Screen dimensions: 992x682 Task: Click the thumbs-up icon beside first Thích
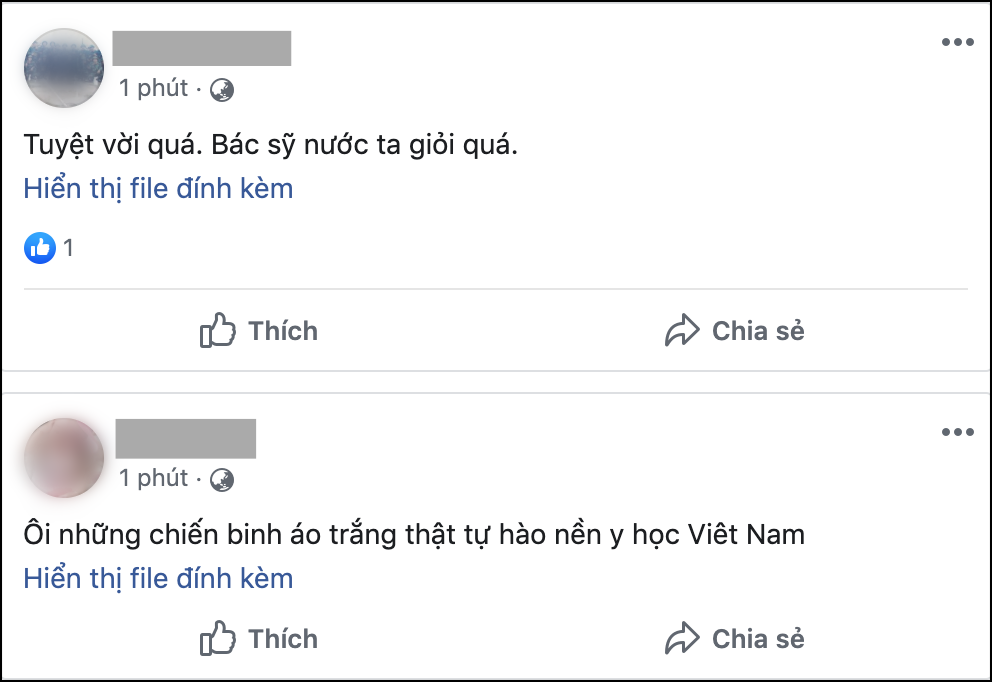coord(218,330)
